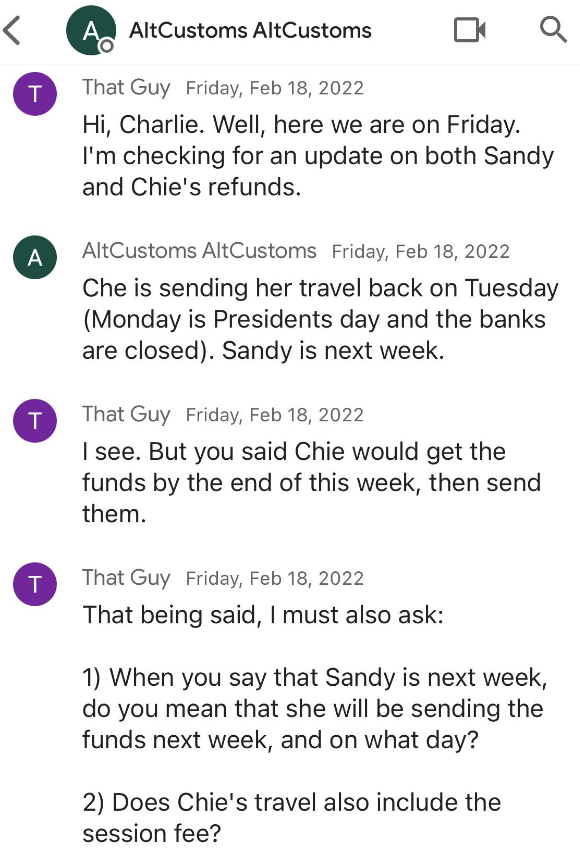580x851 pixels.
Task: Tap That Guy's avatar beside 'That being said' message
Action: pyautogui.click(x=35, y=584)
